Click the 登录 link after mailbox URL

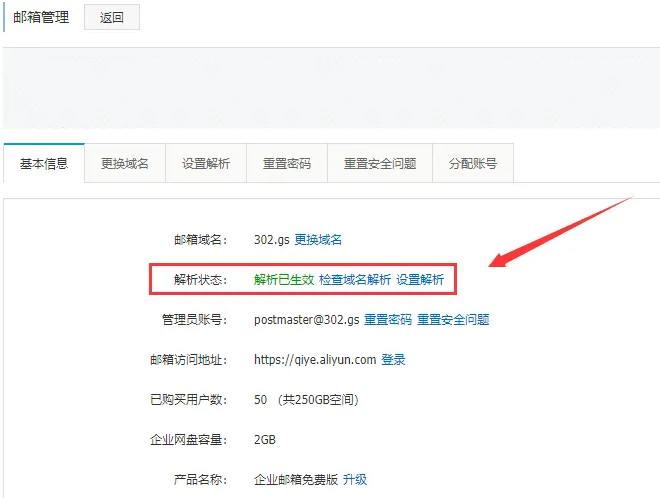click(393, 360)
